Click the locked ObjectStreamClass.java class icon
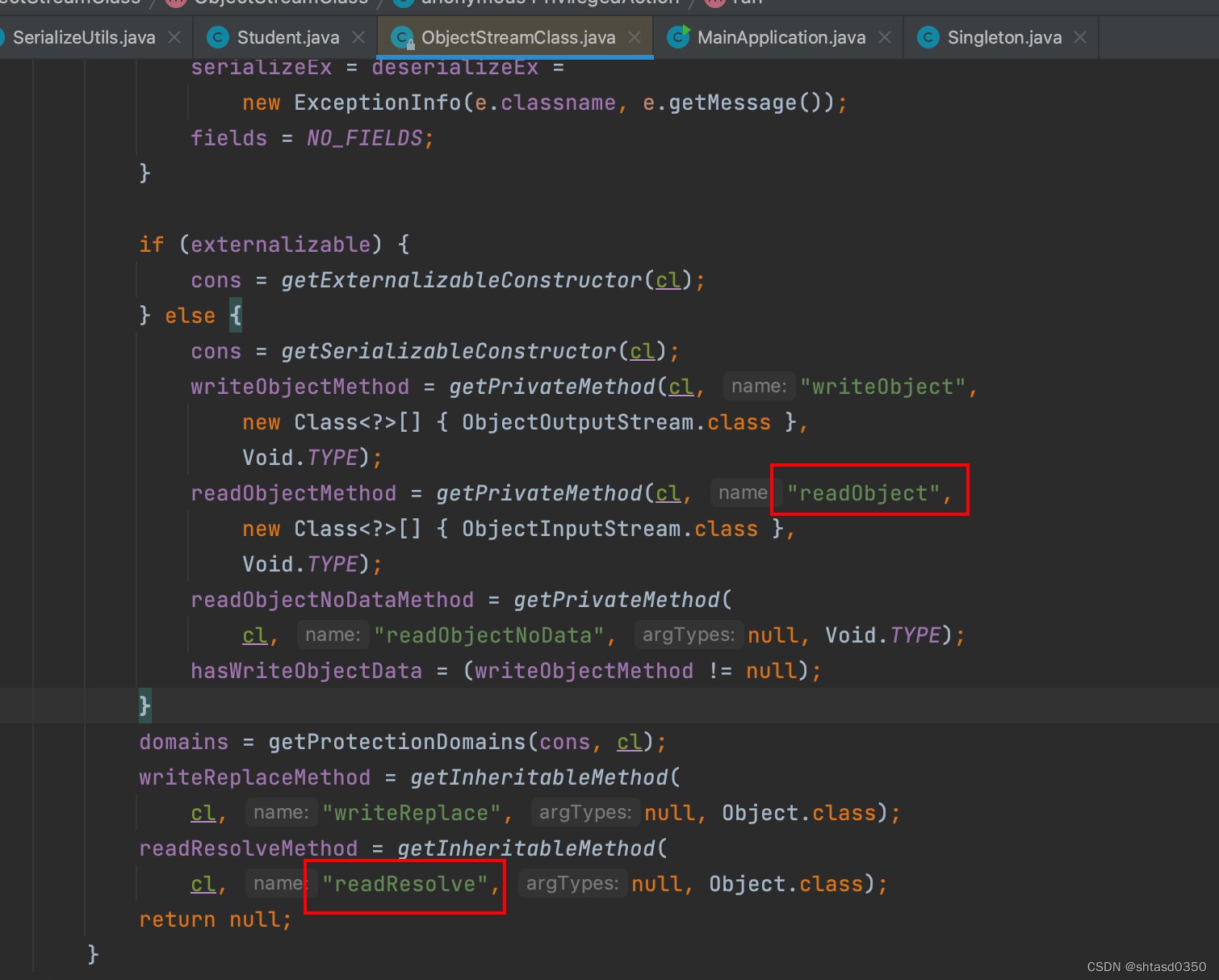 tap(402, 37)
